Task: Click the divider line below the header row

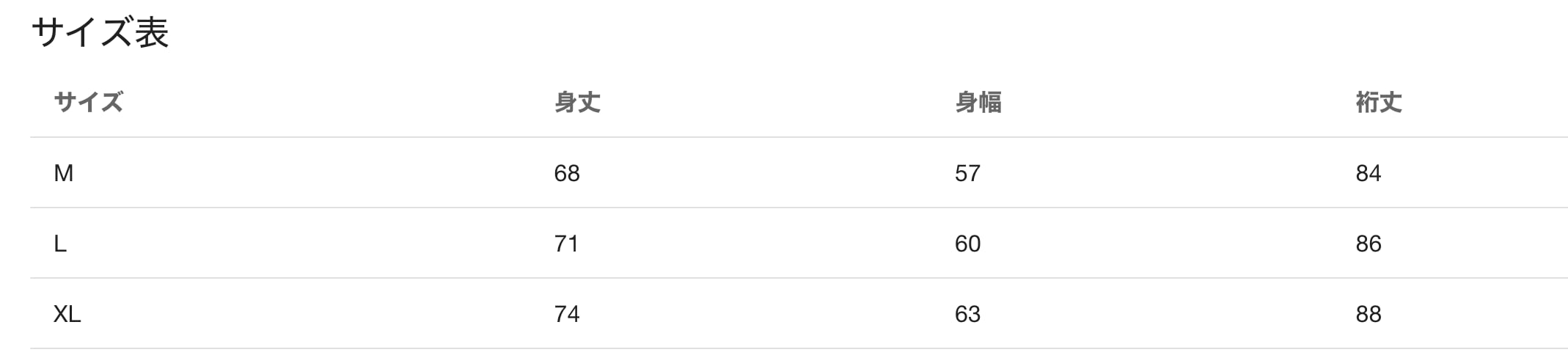Action: pos(798,137)
